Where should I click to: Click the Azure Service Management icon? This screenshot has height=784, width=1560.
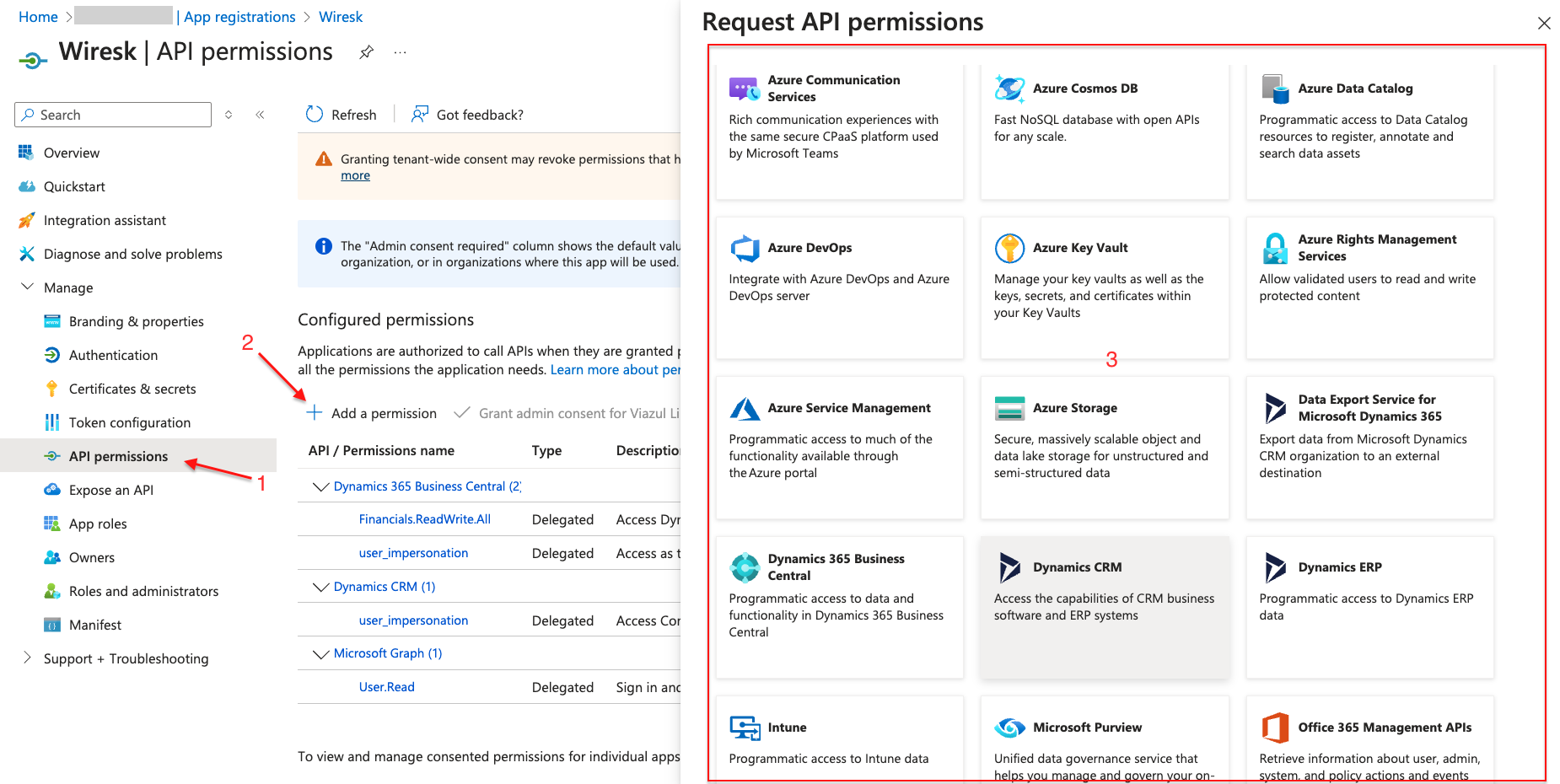745,408
